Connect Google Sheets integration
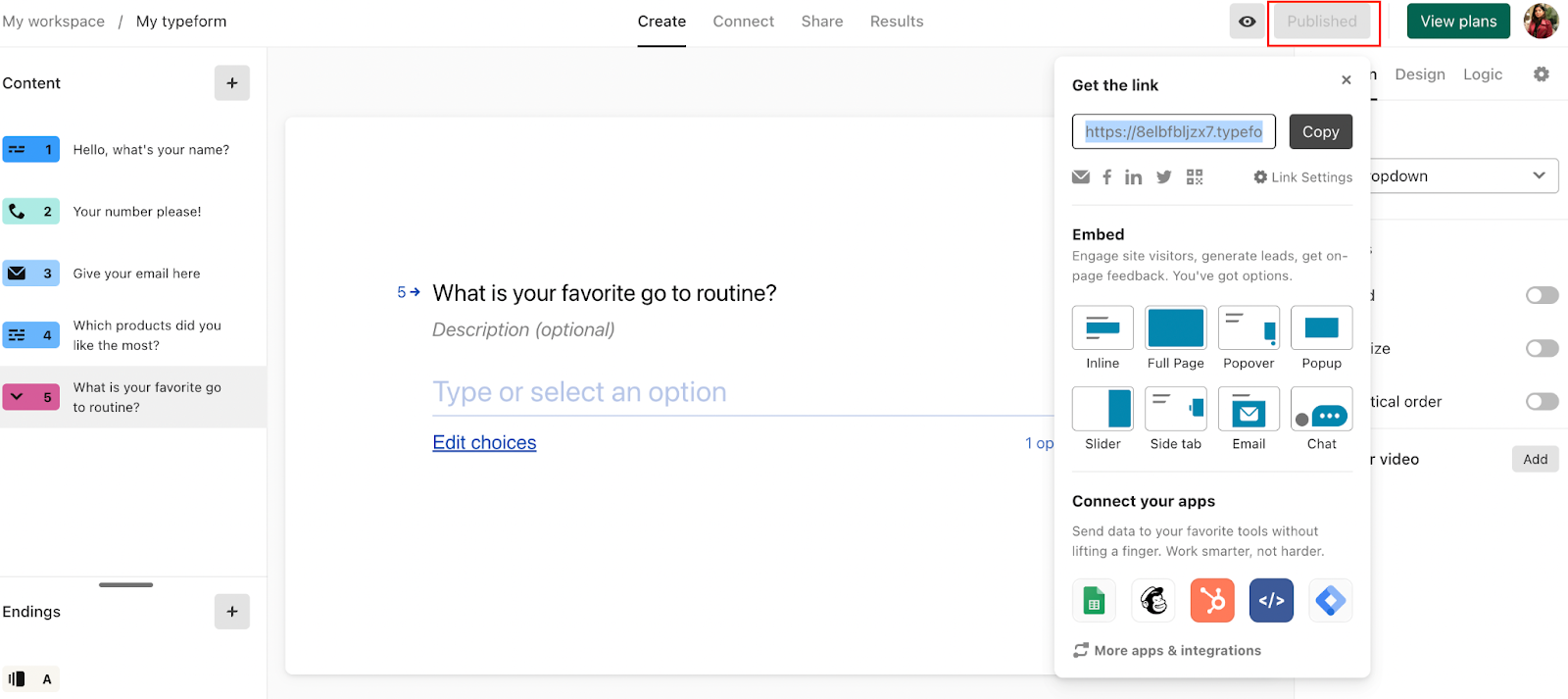This screenshot has height=699, width=1568. click(1094, 600)
